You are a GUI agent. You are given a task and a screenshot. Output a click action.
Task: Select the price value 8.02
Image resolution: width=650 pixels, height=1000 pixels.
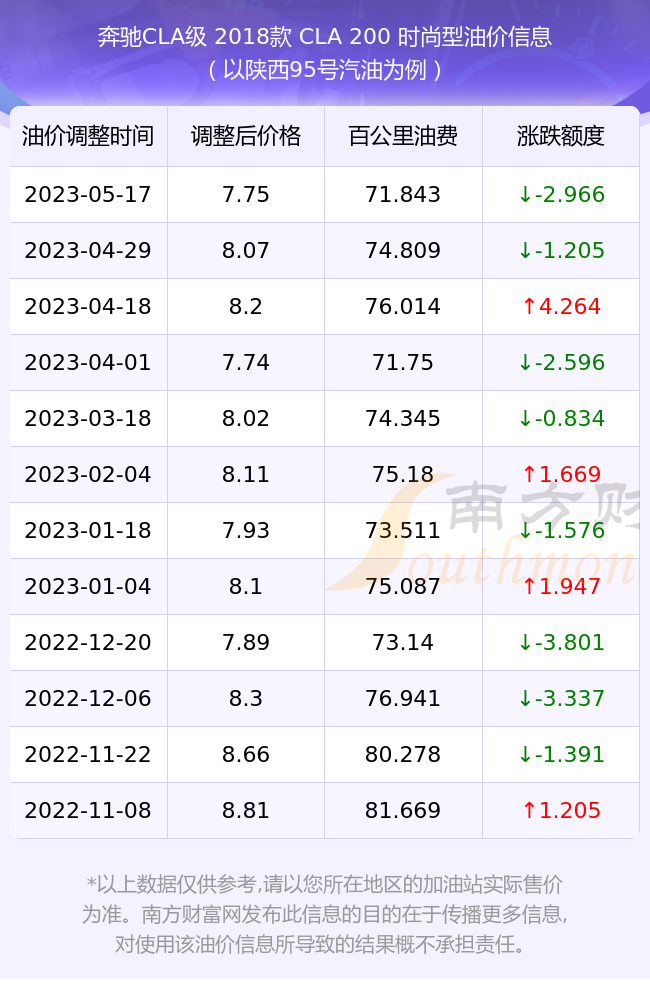click(246, 418)
